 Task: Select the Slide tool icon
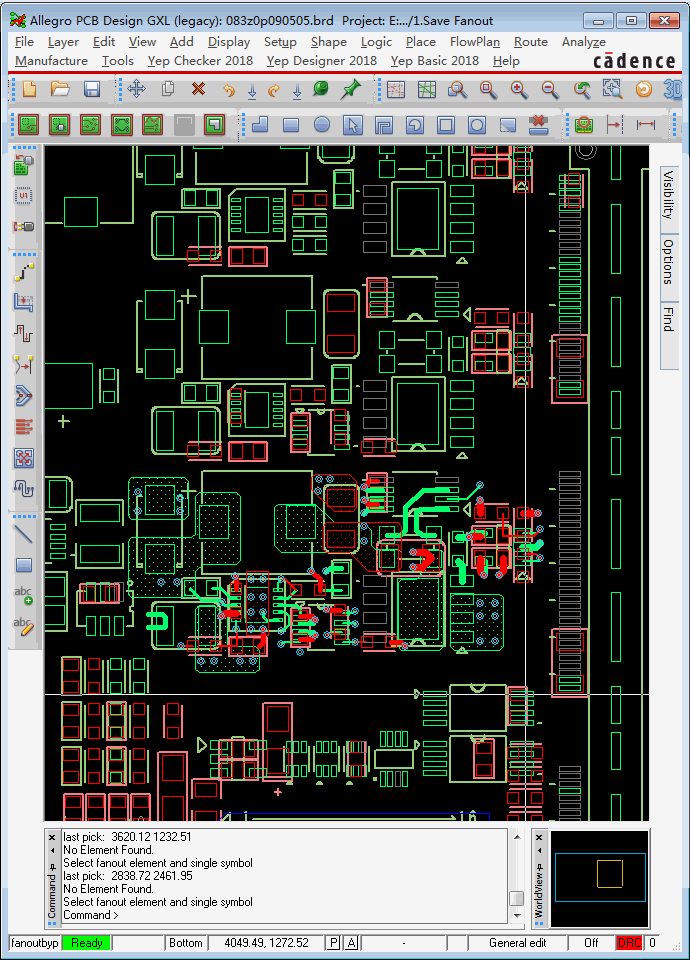tap(24, 302)
